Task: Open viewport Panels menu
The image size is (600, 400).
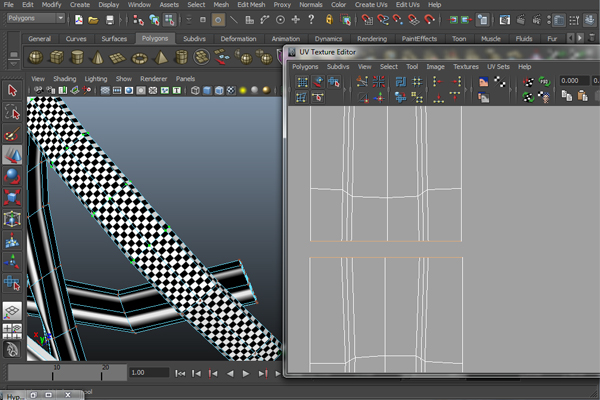Action: click(185, 78)
